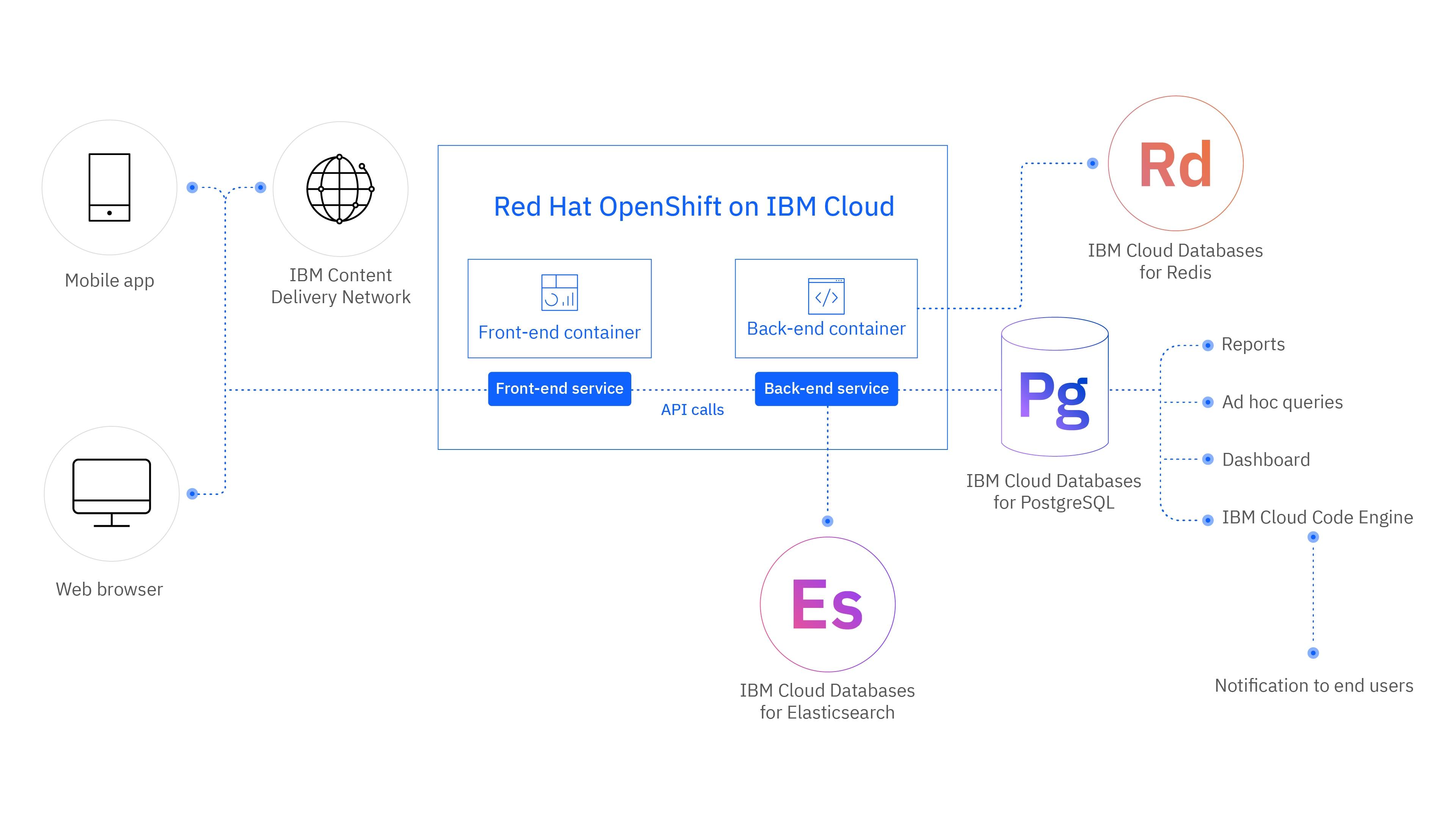Click the Elasticsearch Es circle icon
1456x819 pixels.
tap(827, 604)
